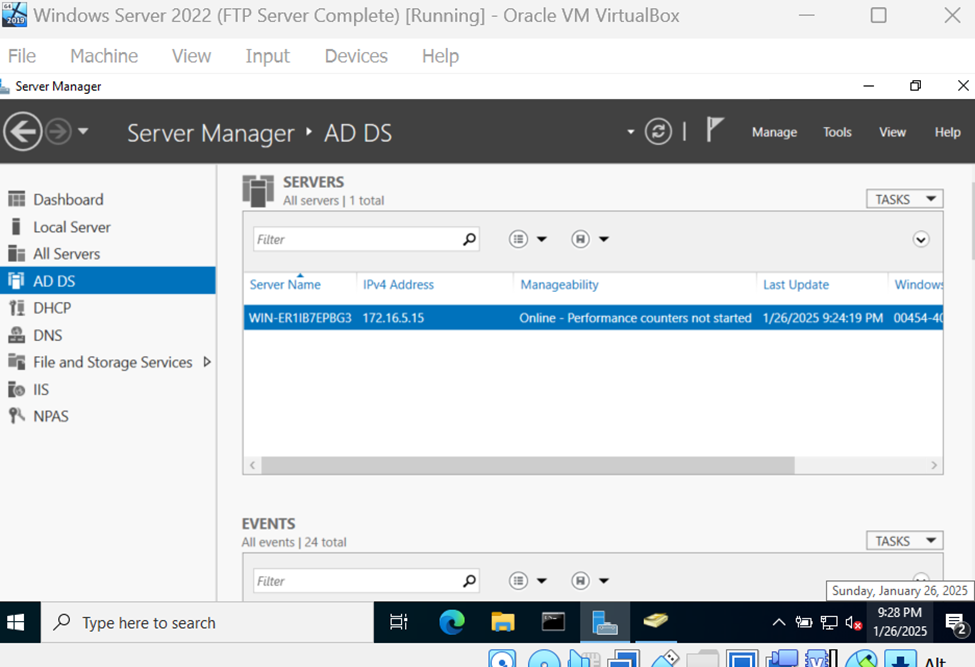Screen dimensions: 975x667
Task: Click Server Manager taskbar icon
Action: (x=604, y=622)
